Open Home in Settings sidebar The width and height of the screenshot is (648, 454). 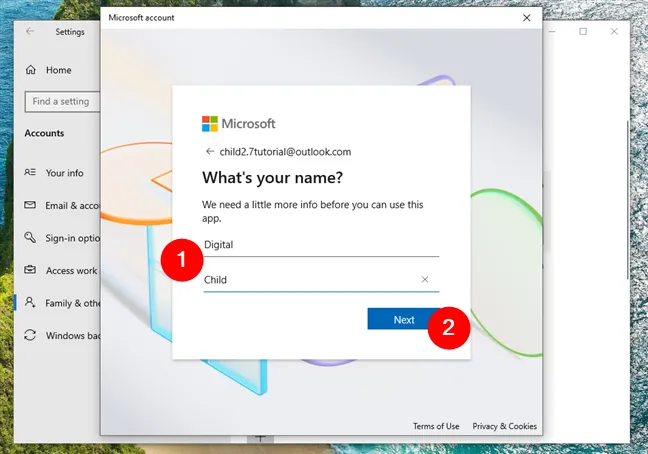59,70
